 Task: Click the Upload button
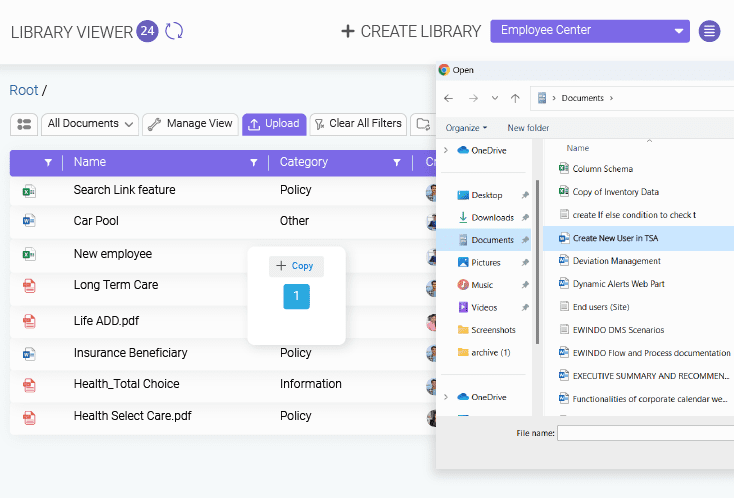point(274,124)
